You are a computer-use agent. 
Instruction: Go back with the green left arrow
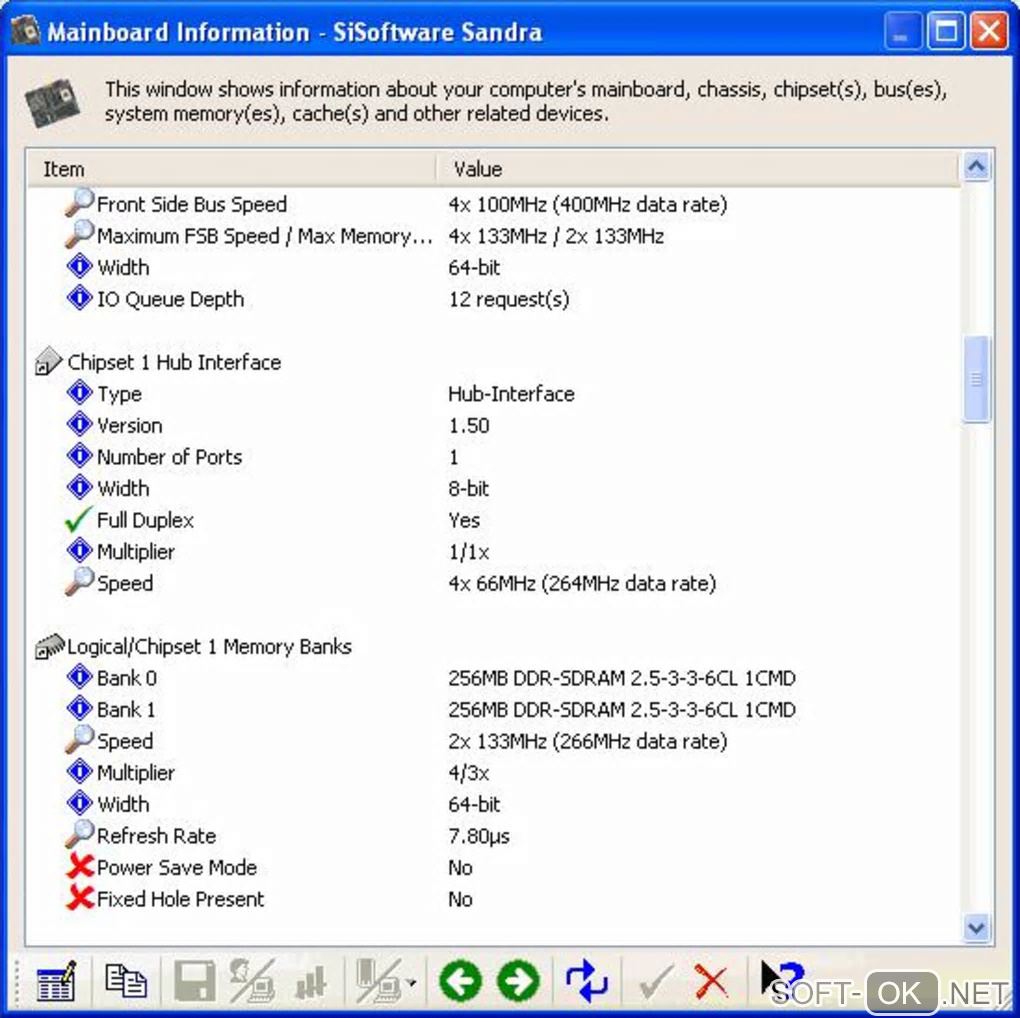(x=461, y=981)
